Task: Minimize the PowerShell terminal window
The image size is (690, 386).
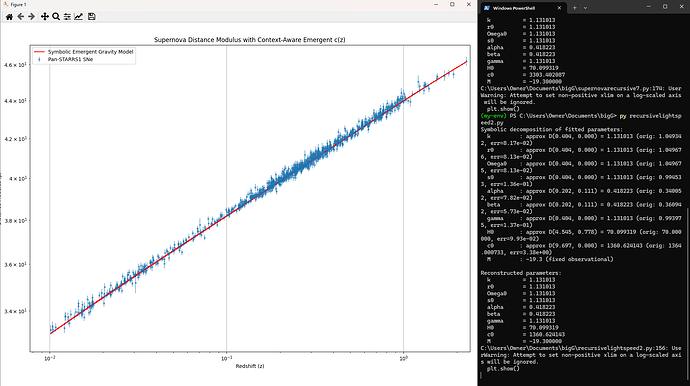Action: (x=649, y=7)
